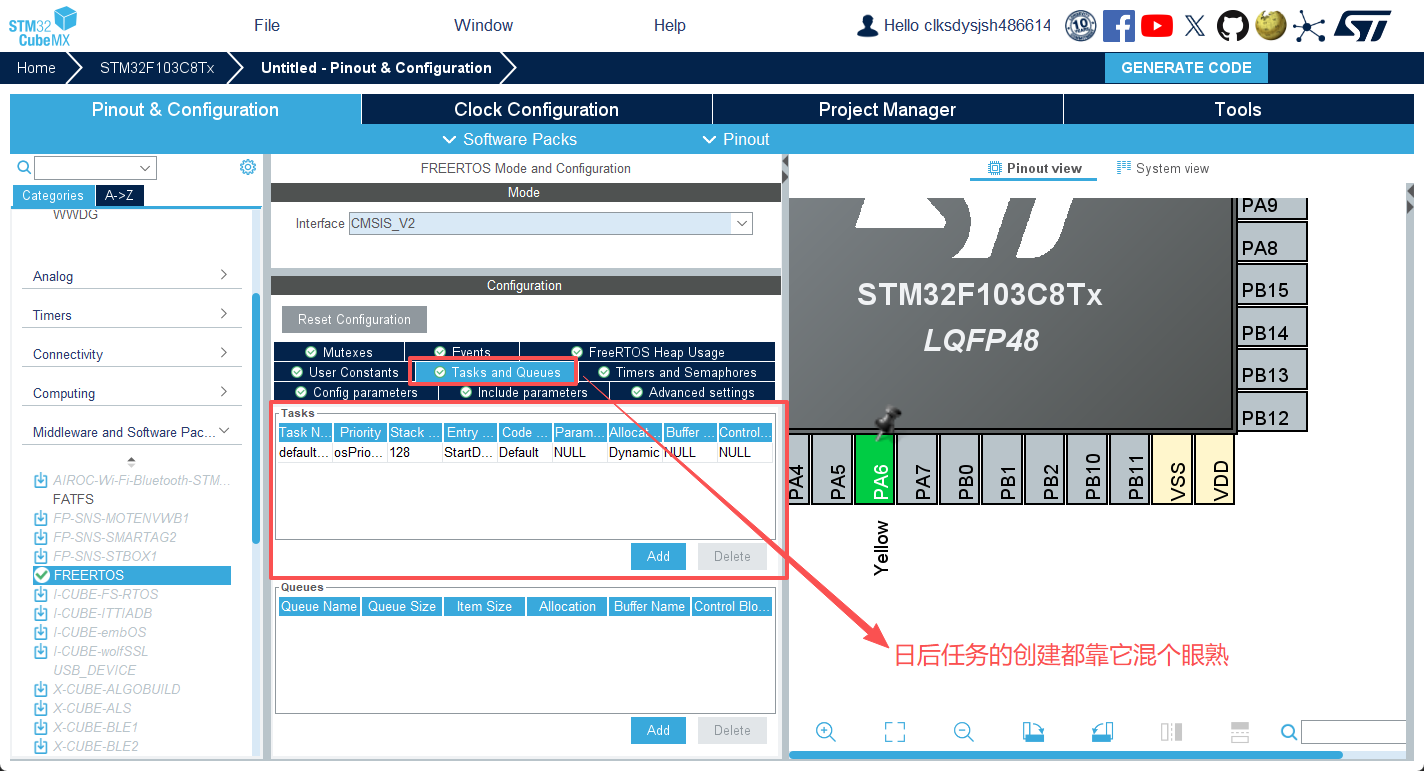Open the X social icon
1424x771 pixels.
pyautogui.click(x=1194, y=26)
